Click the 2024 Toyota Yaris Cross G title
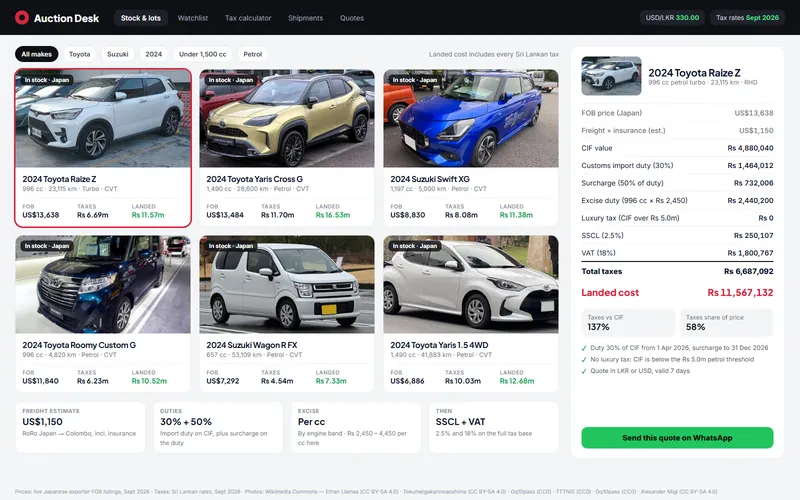800x500 pixels. (x=255, y=179)
